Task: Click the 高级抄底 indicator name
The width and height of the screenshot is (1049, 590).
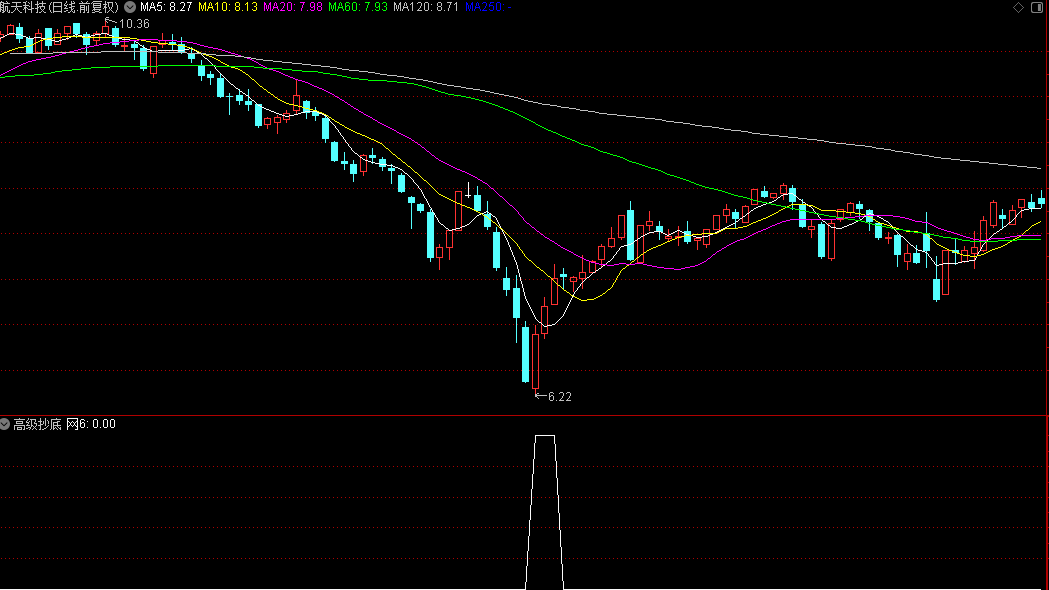Action: point(37,424)
